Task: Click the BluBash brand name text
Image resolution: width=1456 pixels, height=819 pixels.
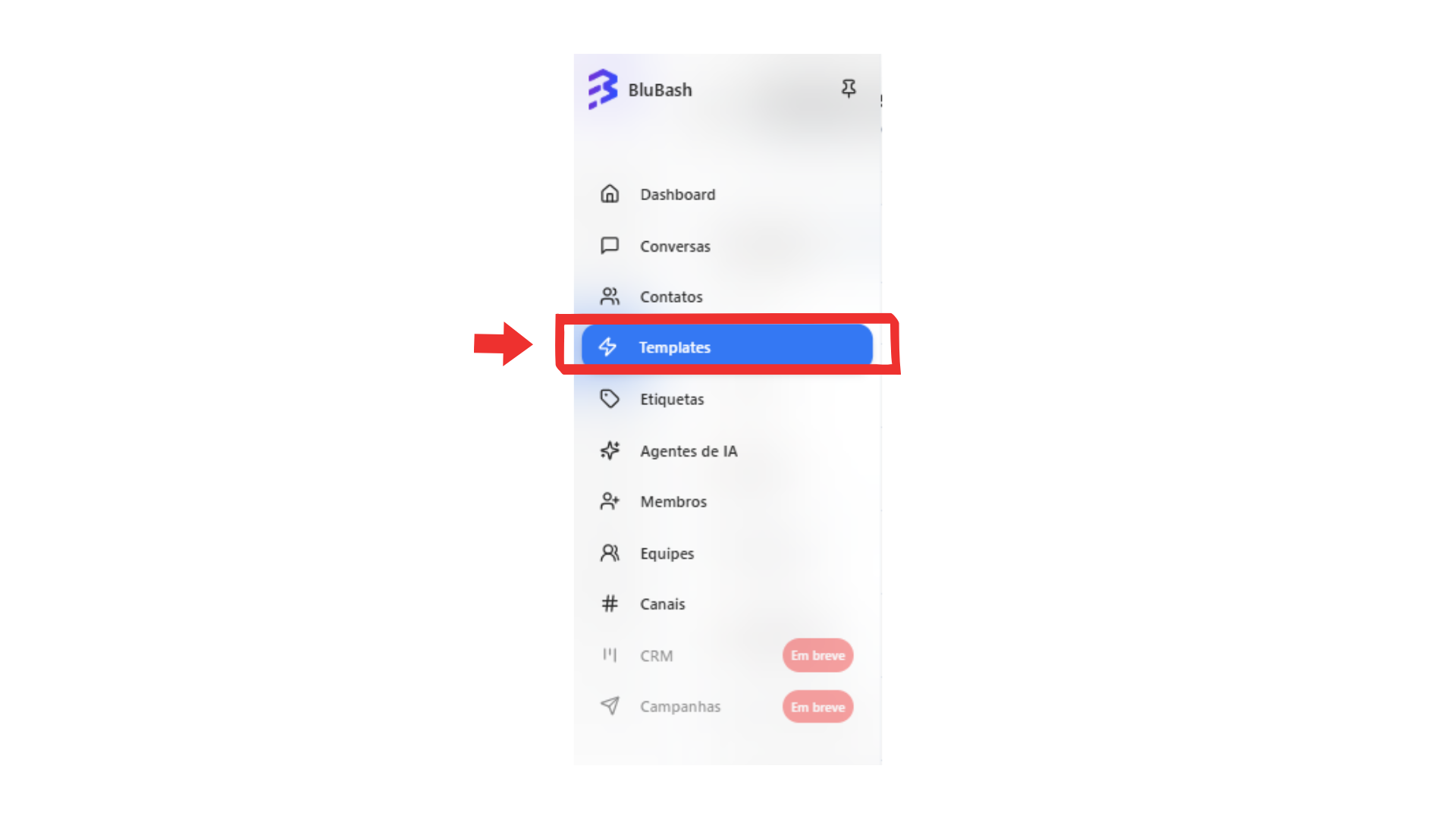Action: [660, 89]
